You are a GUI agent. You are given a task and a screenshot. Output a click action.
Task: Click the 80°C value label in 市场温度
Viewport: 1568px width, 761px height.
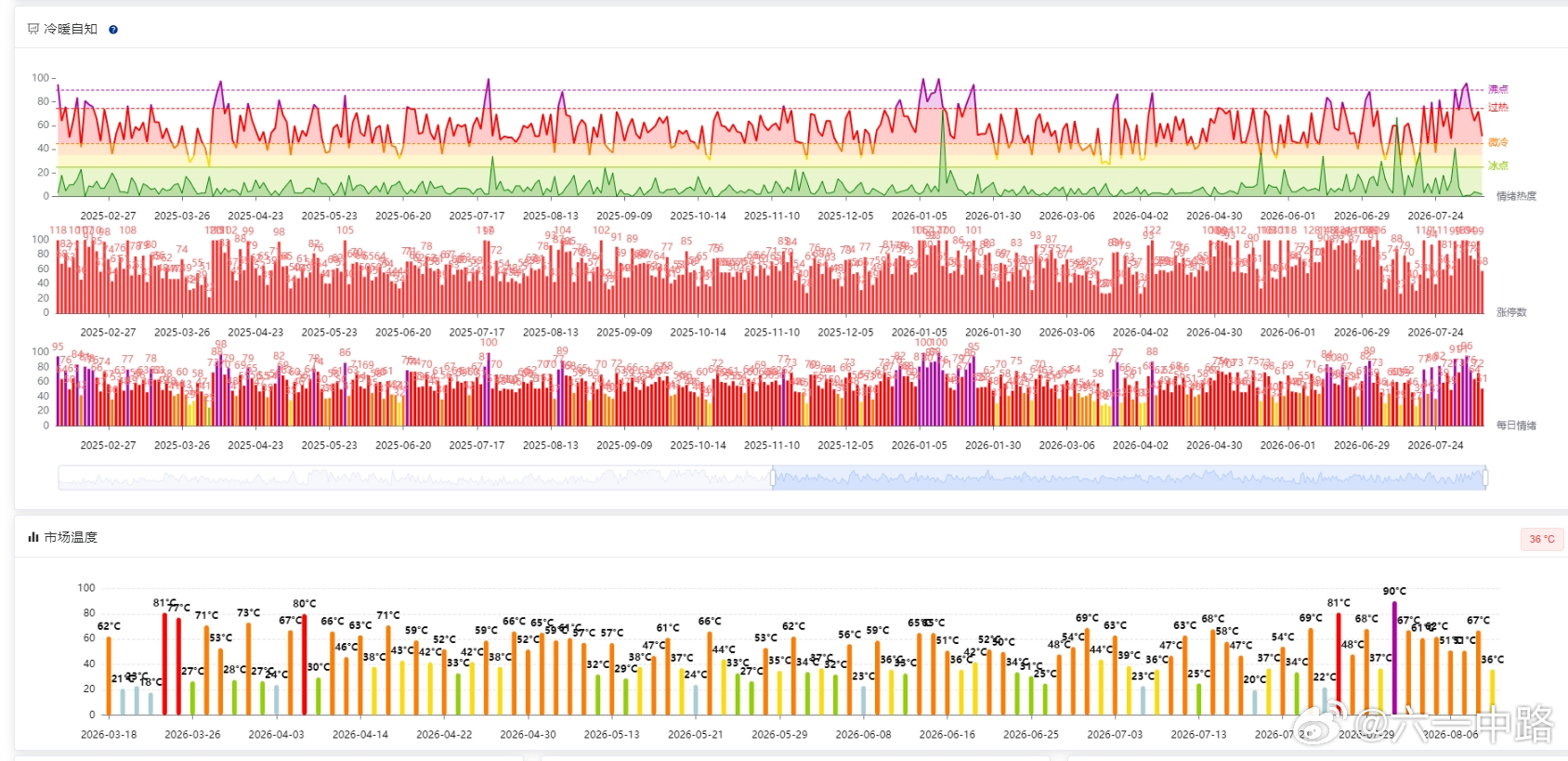(305, 604)
